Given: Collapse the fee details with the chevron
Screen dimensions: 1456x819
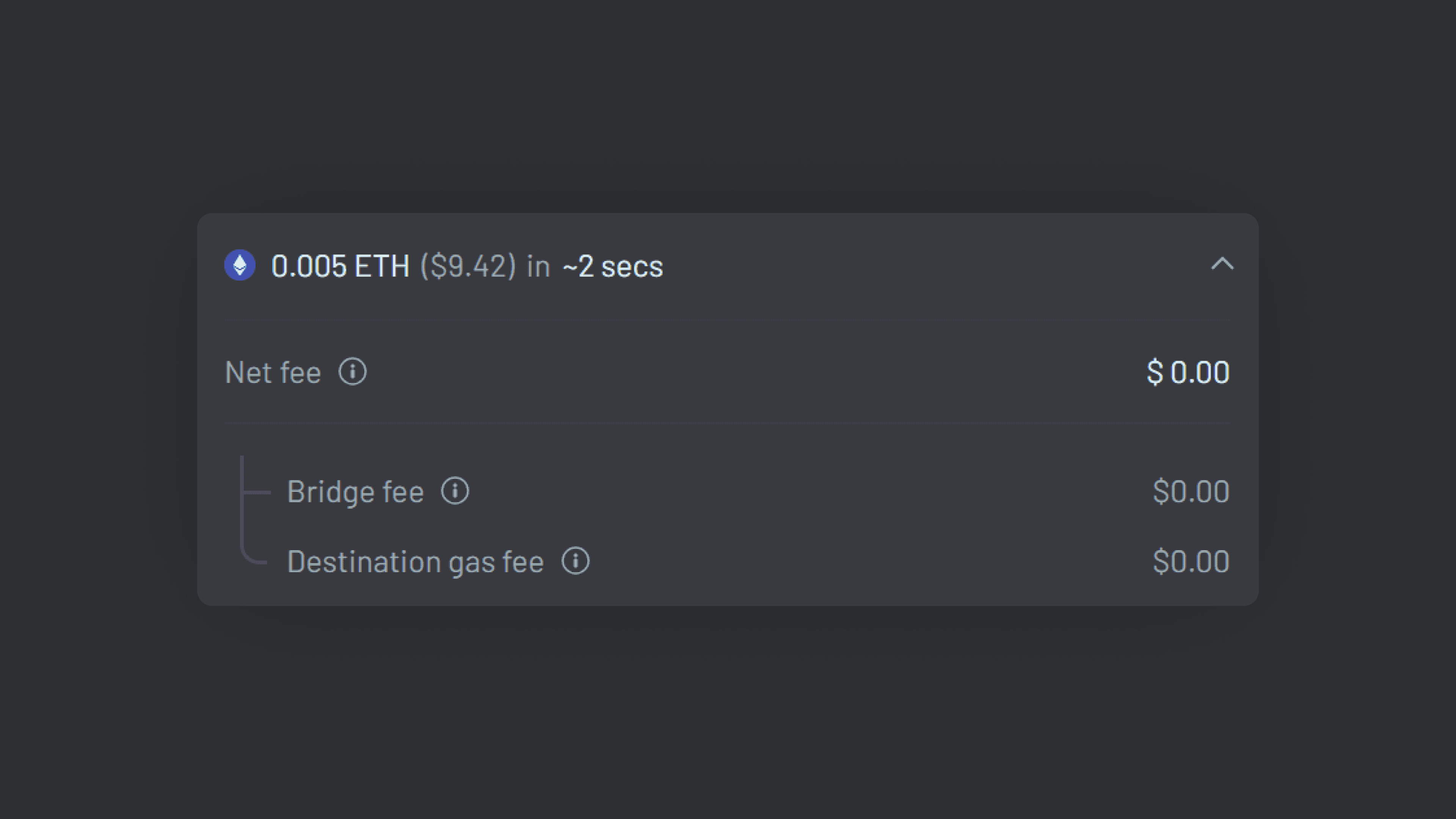Looking at the screenshot, I should tap(1222, 264).
